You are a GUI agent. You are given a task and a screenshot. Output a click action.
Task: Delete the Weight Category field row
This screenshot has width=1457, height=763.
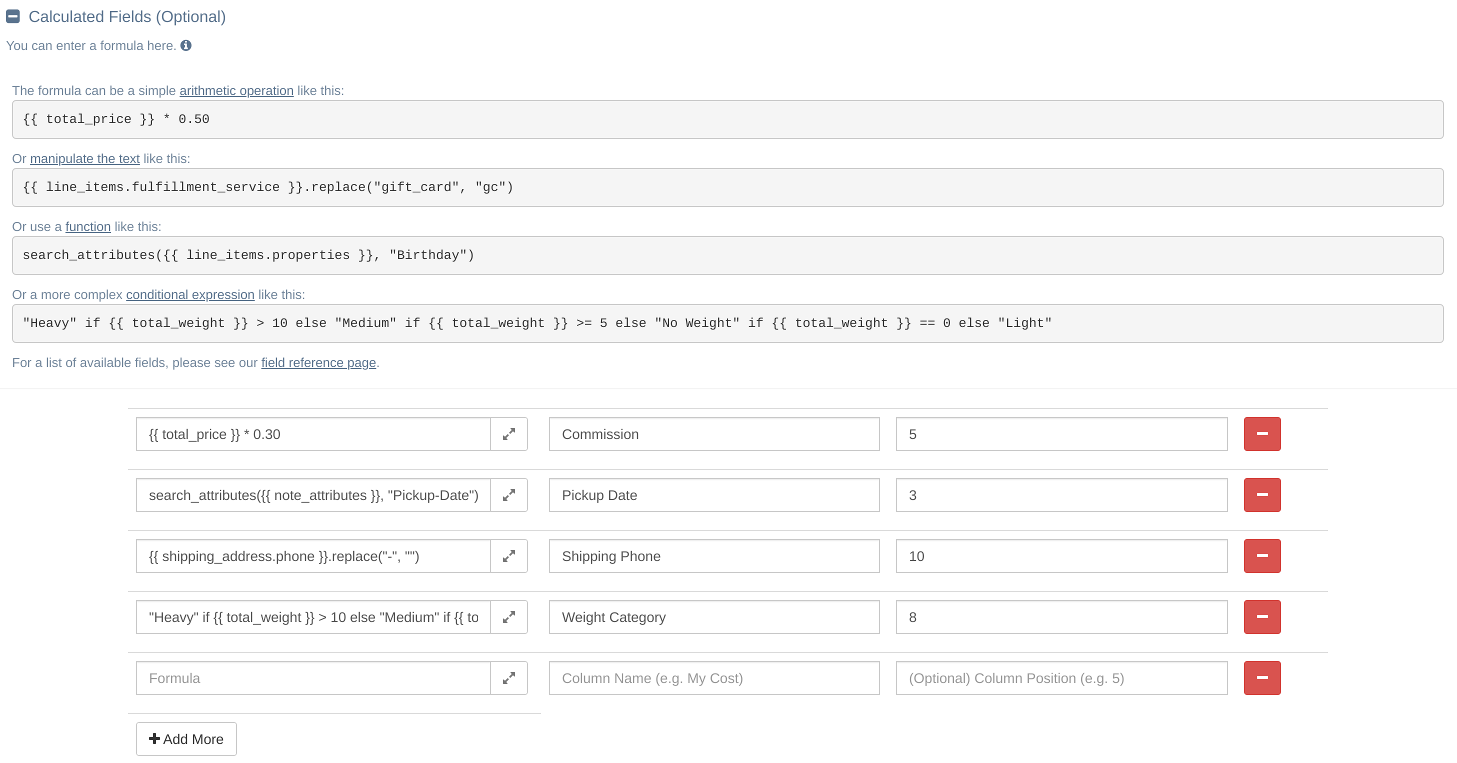pos(1261,617)
